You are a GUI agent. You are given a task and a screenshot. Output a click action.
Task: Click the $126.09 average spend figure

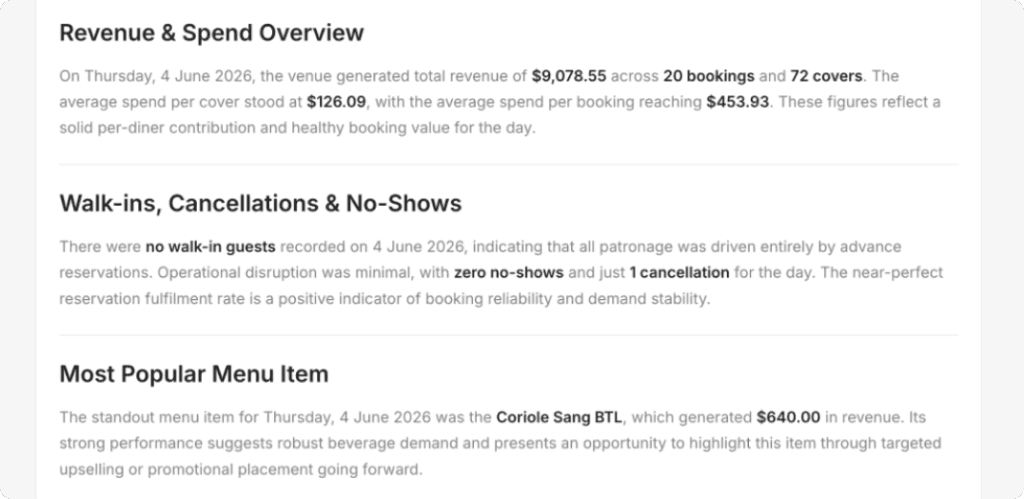pos(336,103)
